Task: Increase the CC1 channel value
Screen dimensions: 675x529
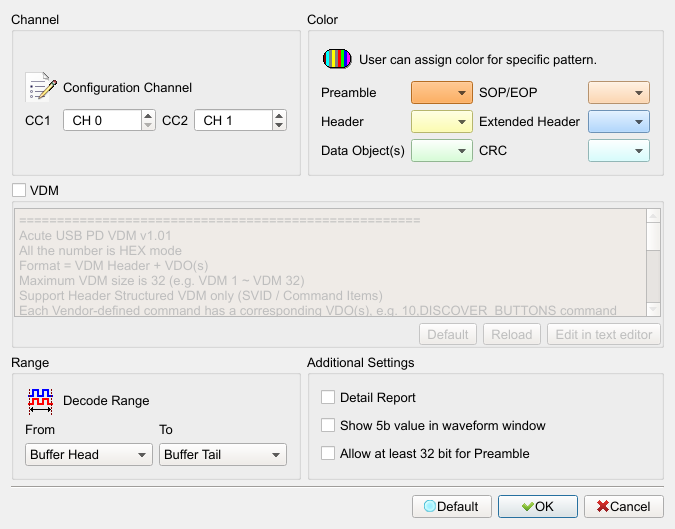Action: pos(148,115)
